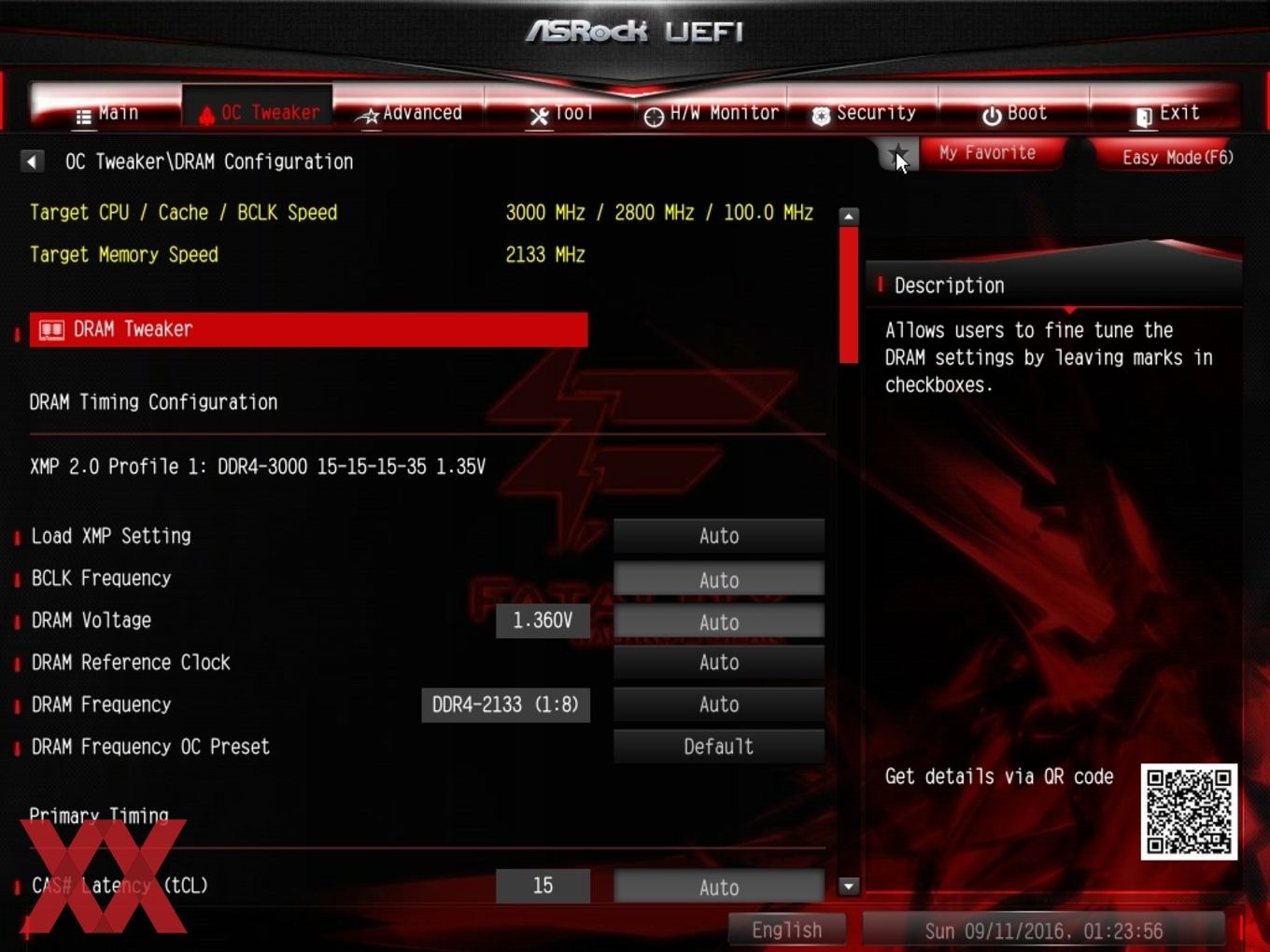1270x952 pixels.
Task: Click the Boot power icon
Action: 992,116
